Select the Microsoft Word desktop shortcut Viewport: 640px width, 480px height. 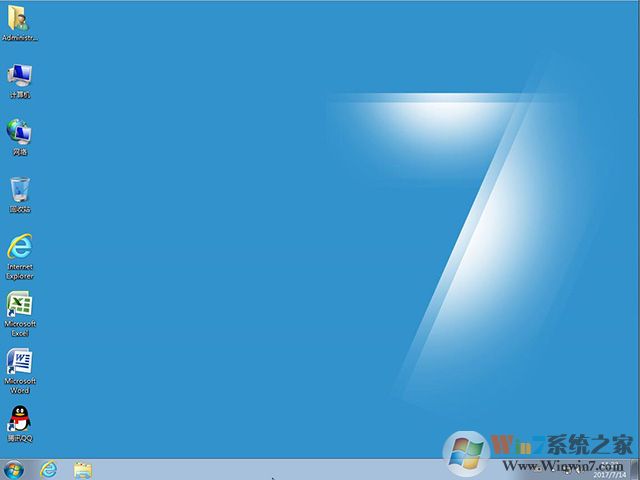[20, 361]
